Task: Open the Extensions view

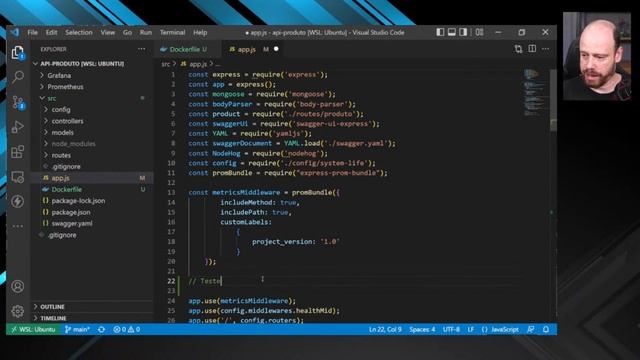Action: click(x=18, y=152)
